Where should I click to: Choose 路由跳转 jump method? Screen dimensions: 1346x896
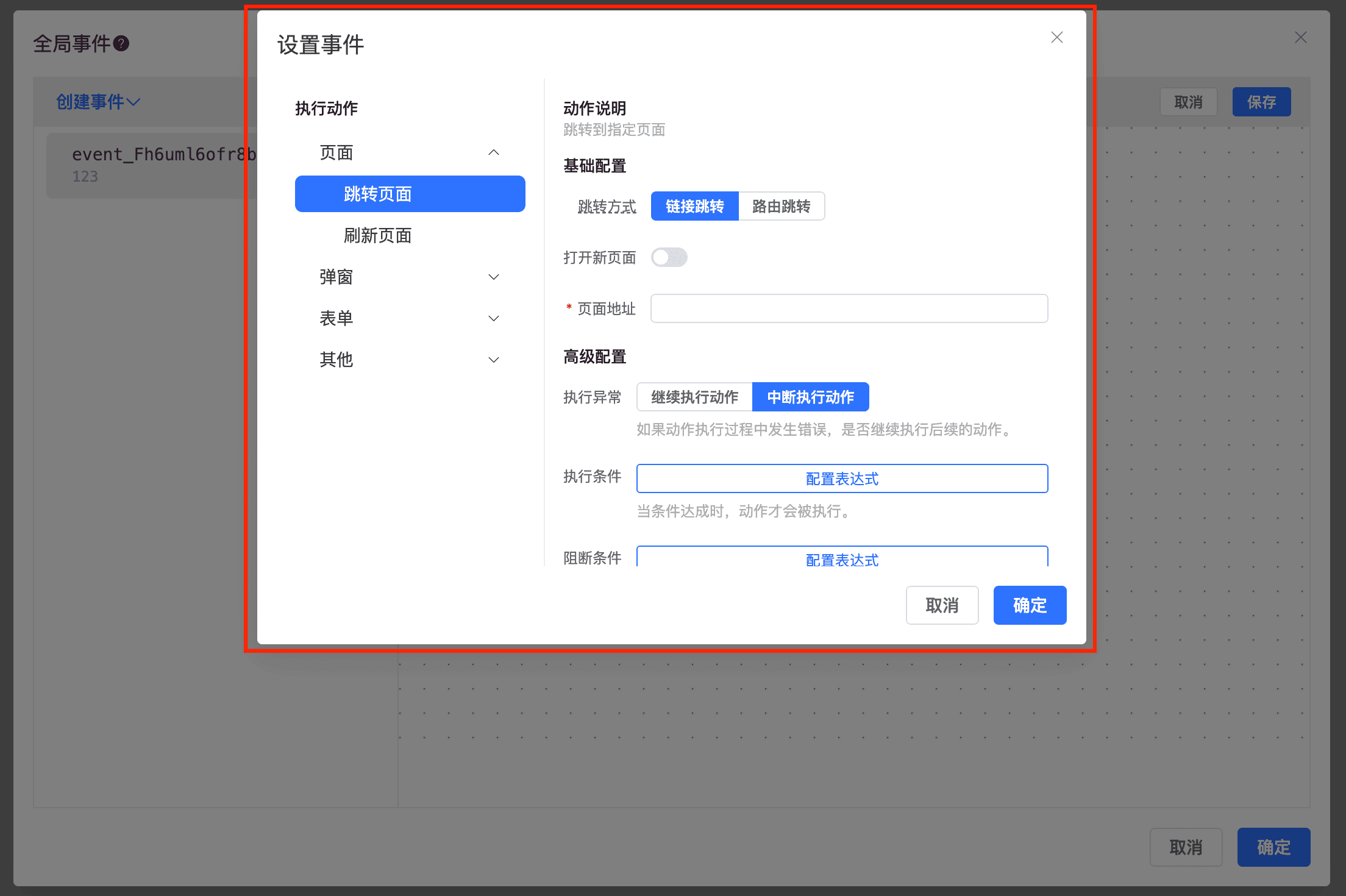pos(781,207)
